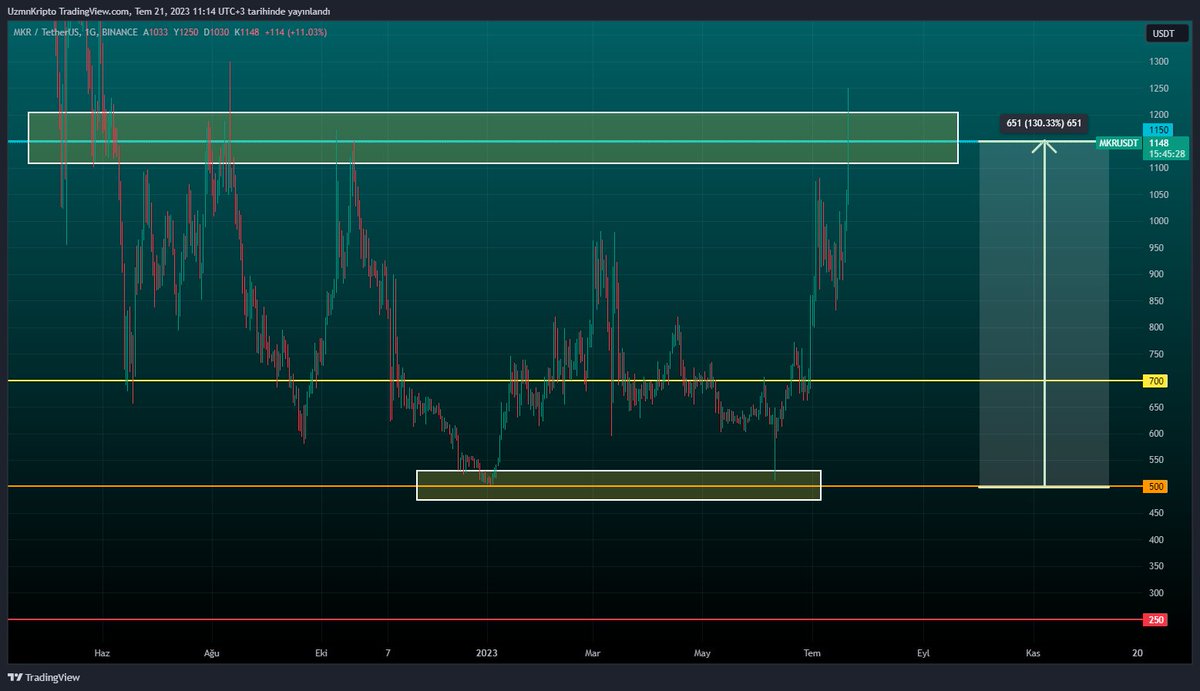Screen dimensions: 1200x691
Task: Click the 350 price axis label
Action: coord(1156,567)
